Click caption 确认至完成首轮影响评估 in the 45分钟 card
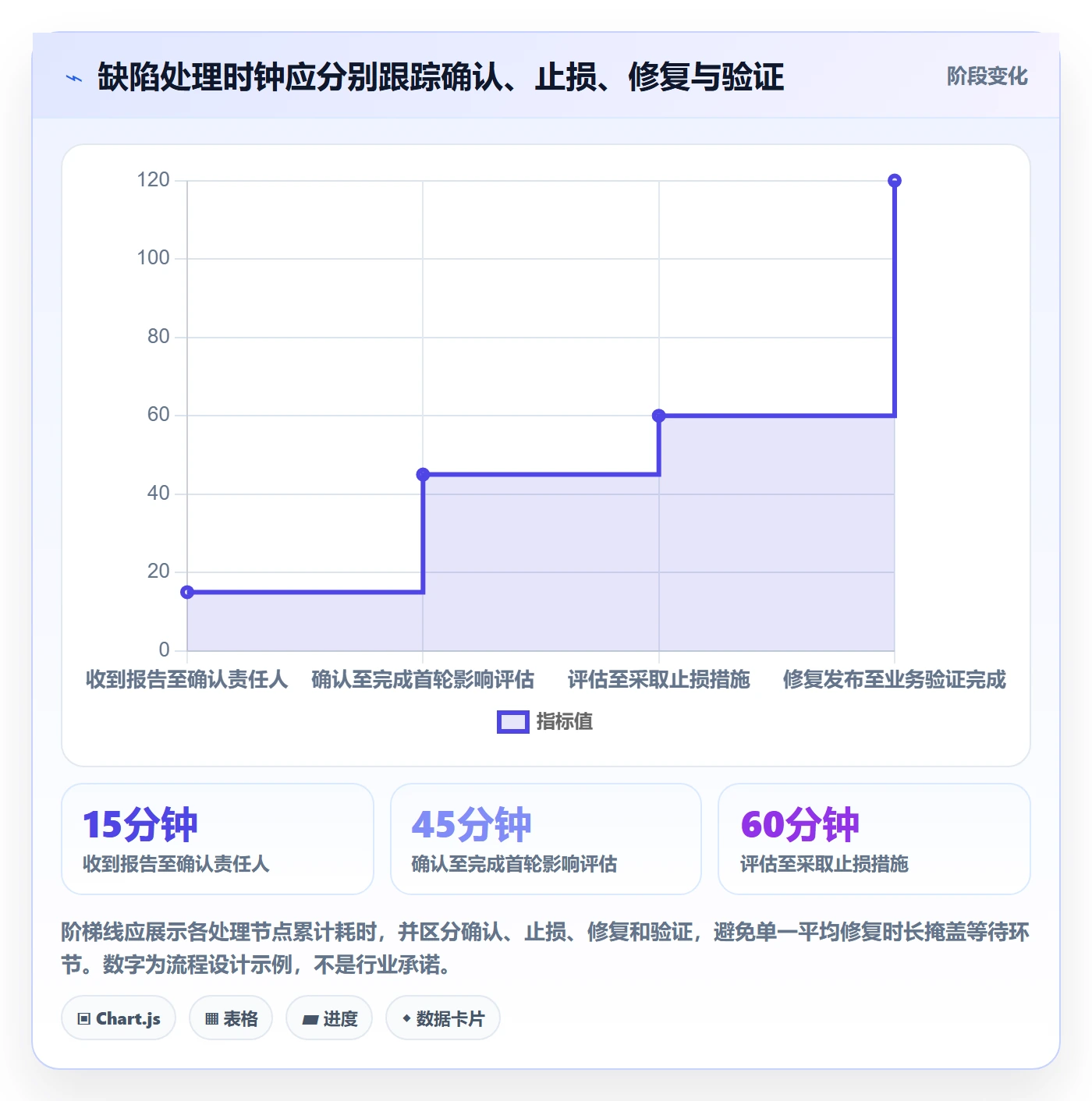This screenshot has height=1101, width=1092. pos(514,864)
